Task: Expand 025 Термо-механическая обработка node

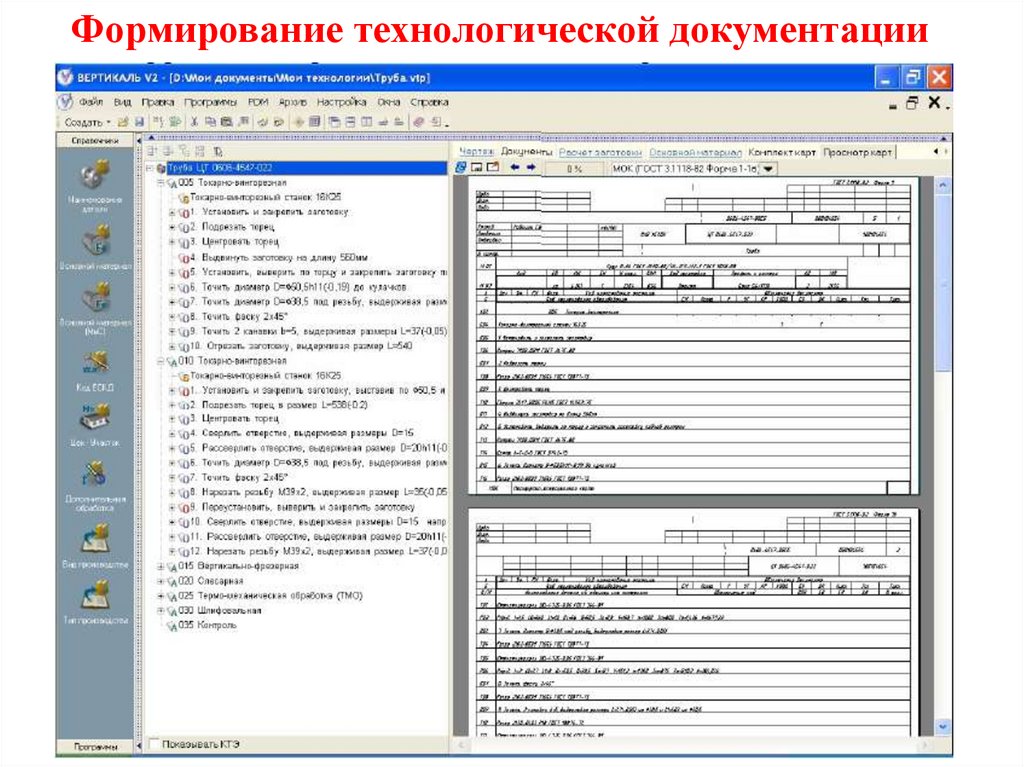Action: [161, 596]
